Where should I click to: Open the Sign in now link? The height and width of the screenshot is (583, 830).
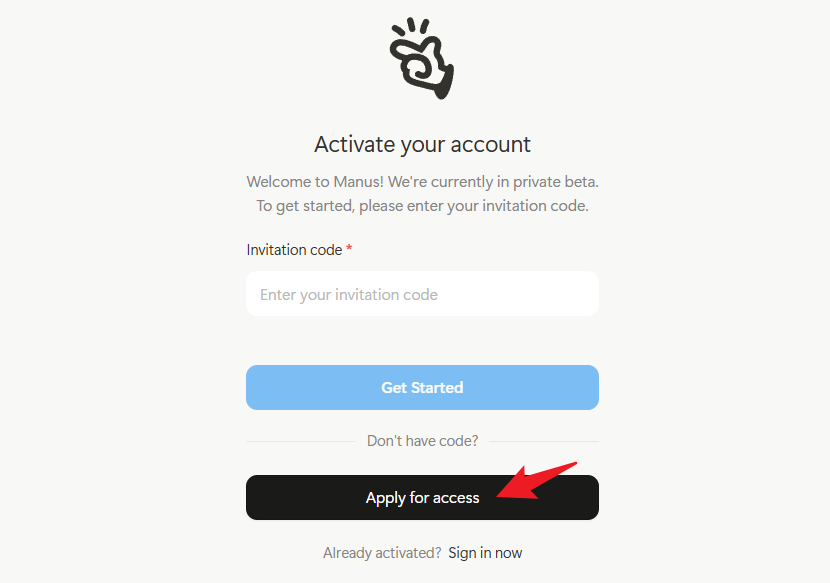[x=485, y=553]
